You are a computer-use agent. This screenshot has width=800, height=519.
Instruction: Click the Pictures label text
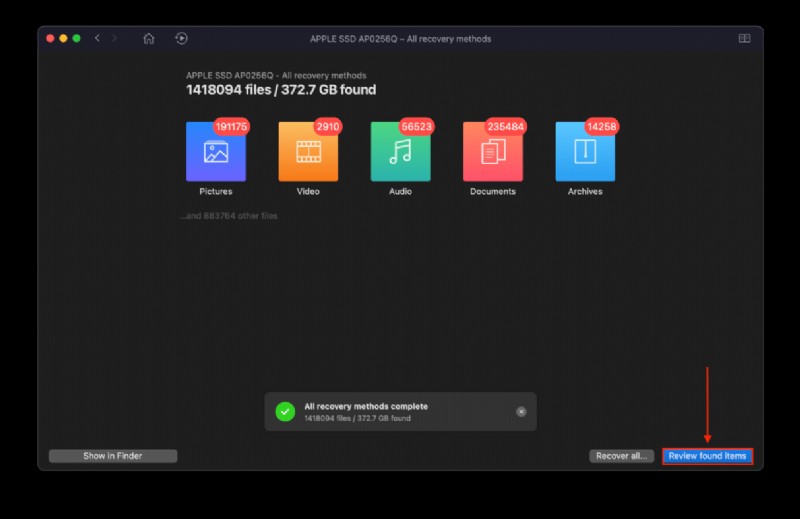click(x=216, y=191)
